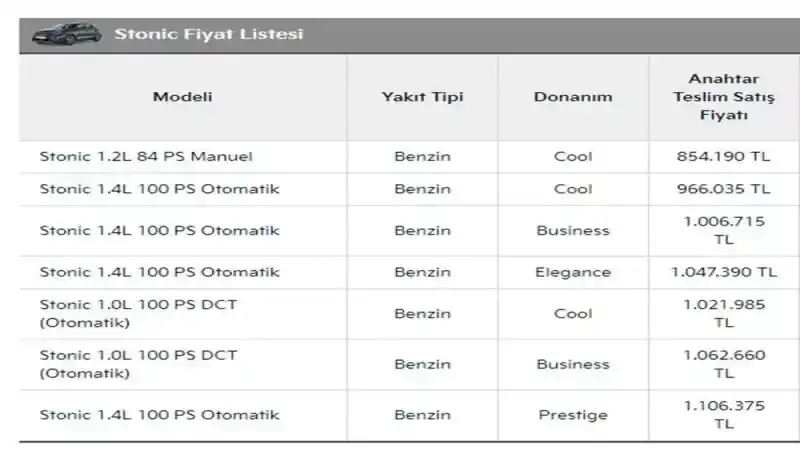Click the Donanım column header
The image size is (800, 450).
(x=573, y=96)
